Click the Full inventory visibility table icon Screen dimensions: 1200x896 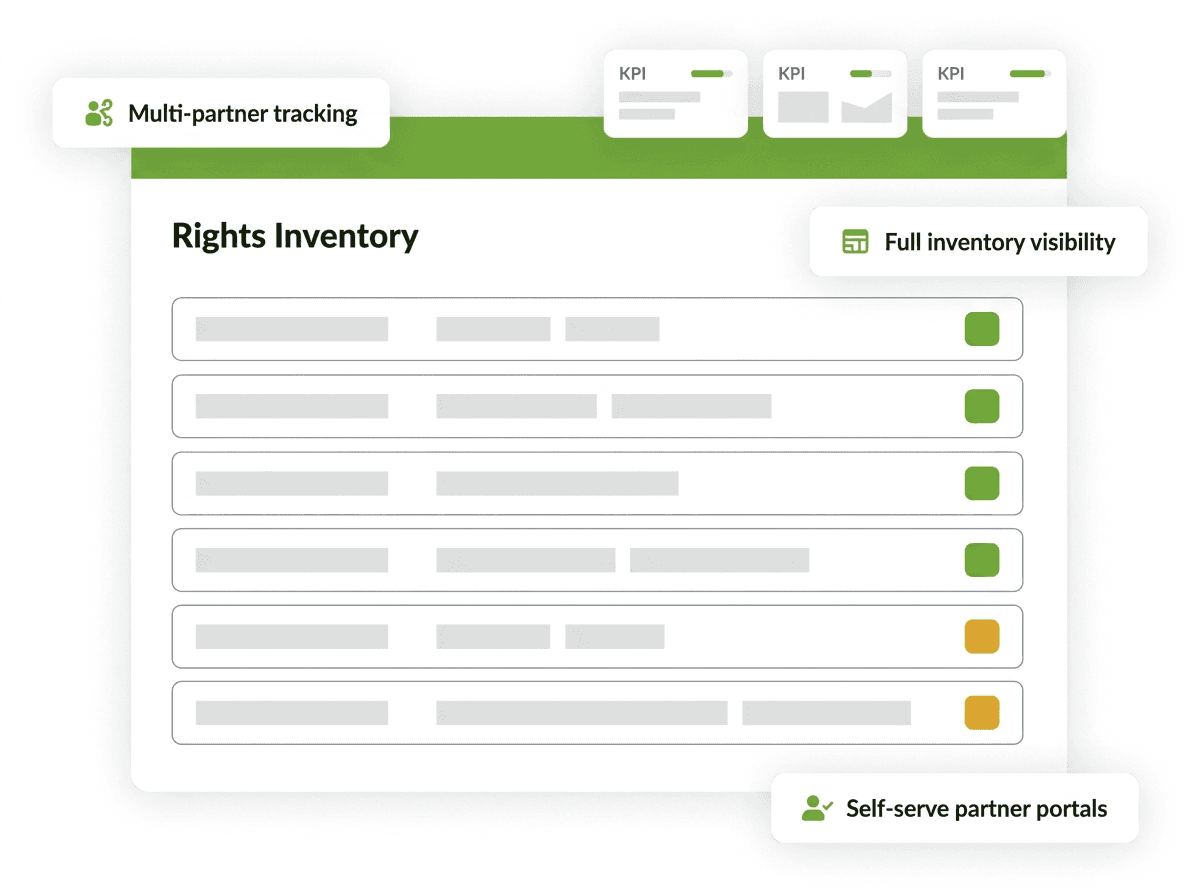[855, 241]
